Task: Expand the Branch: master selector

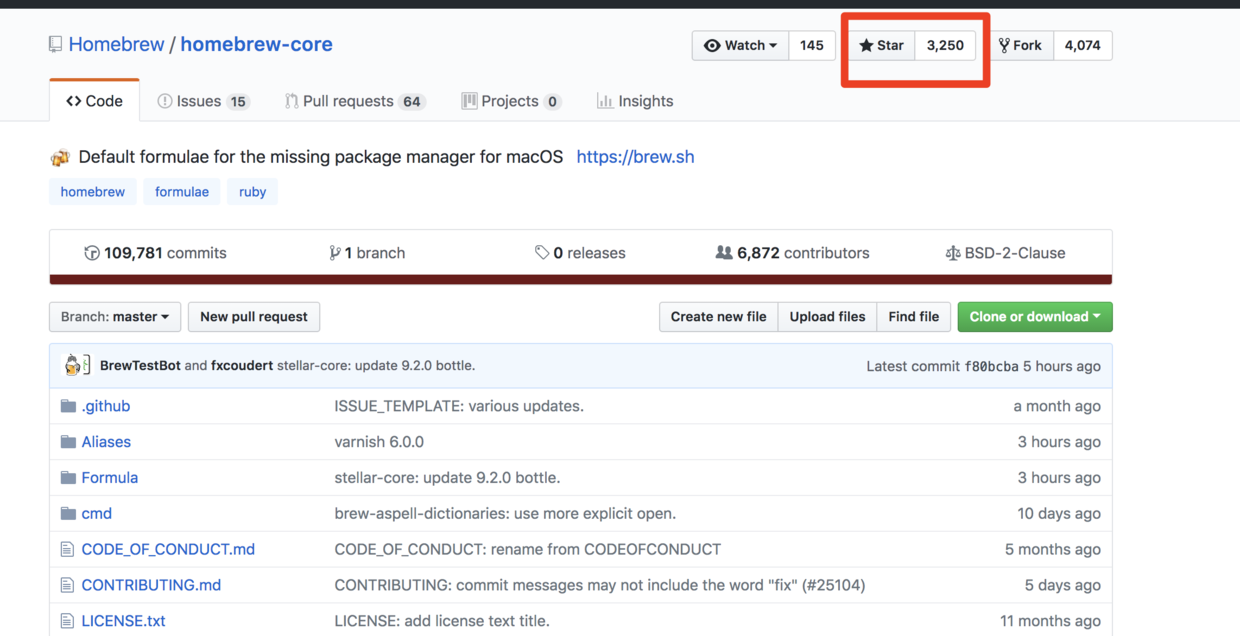Action: click(x=115, y=317)
